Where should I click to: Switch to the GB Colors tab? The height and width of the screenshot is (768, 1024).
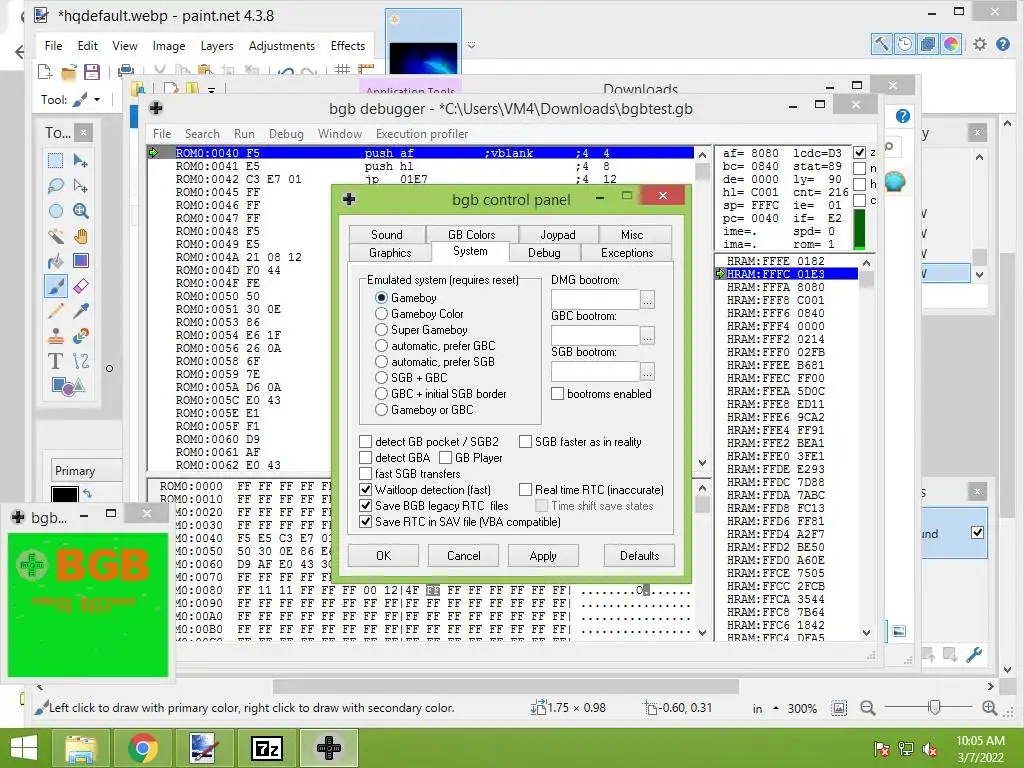coord(472,234)
